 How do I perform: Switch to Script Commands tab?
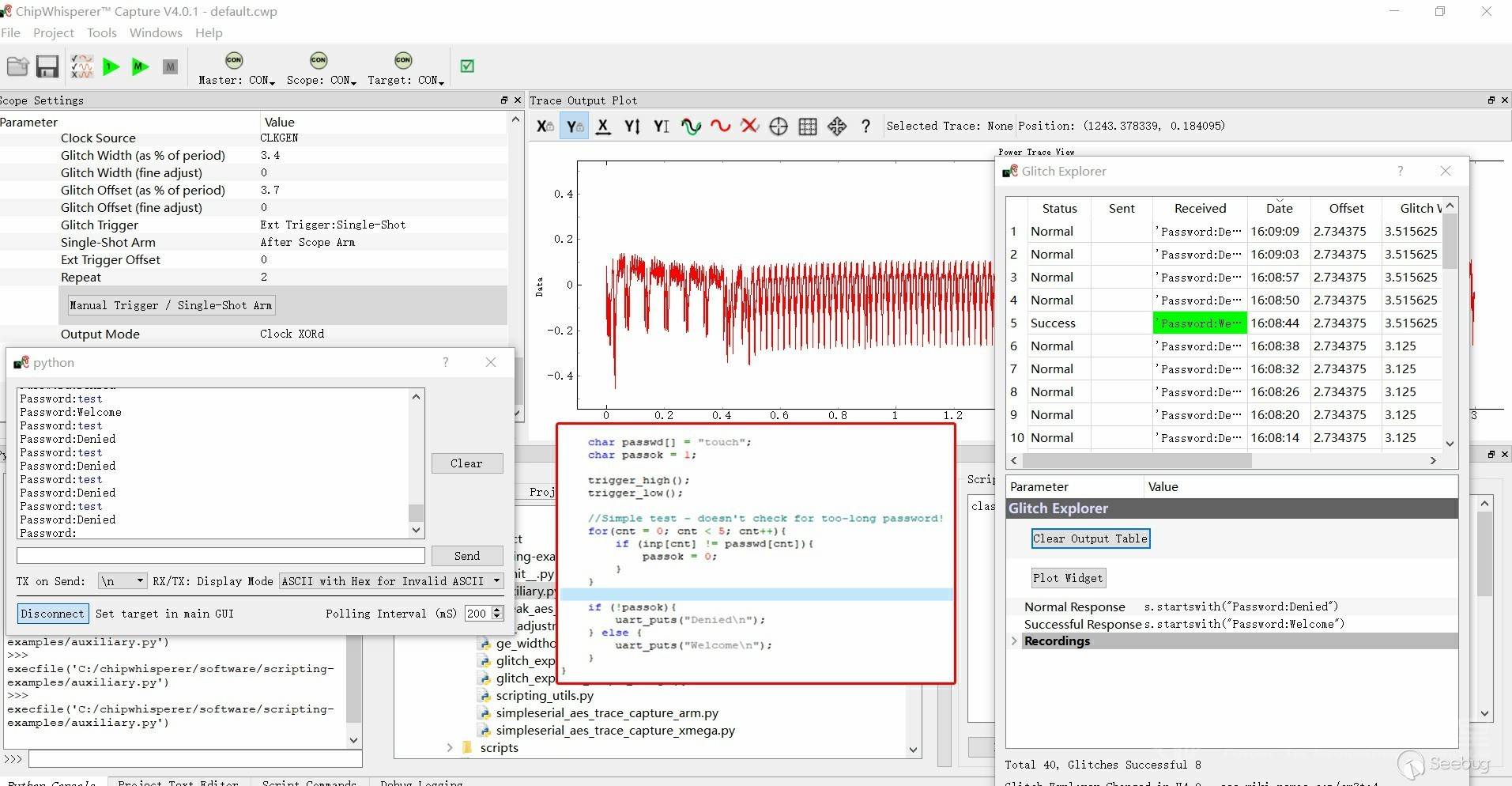pyautogui.click(x=309, y=782)
